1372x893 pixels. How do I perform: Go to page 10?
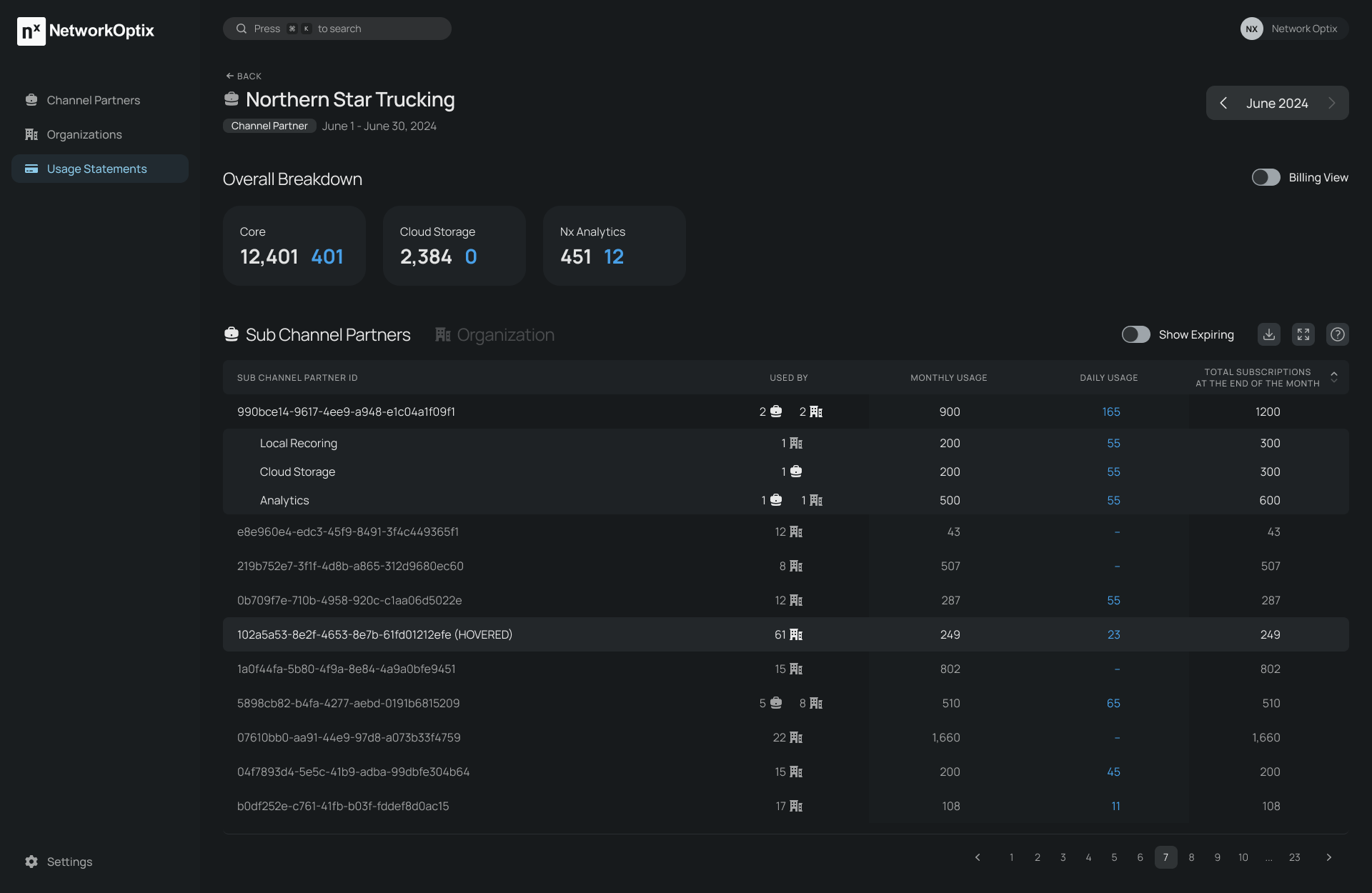1243,857
